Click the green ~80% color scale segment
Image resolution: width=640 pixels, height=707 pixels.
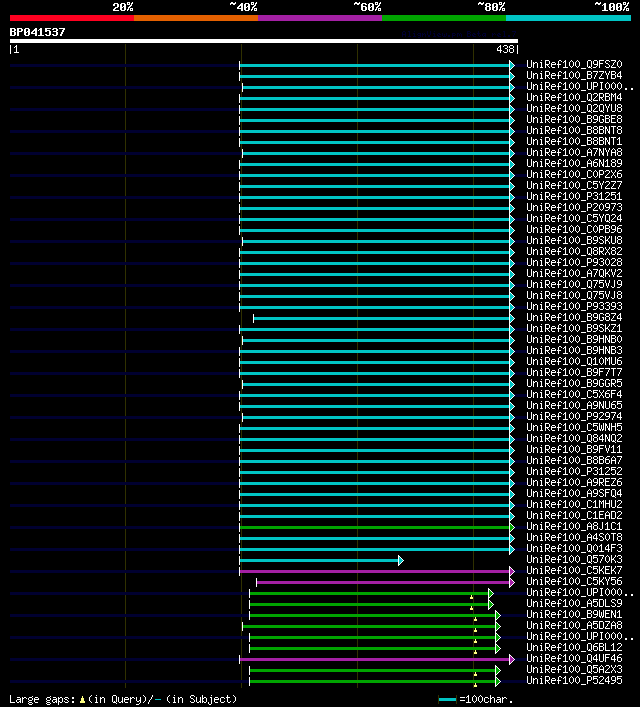pyautogui.click(x=444, y=18)
